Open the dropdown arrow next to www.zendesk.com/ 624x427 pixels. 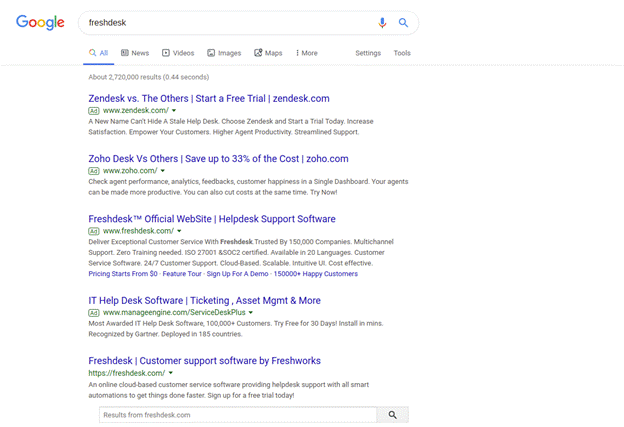coord(174,111)
